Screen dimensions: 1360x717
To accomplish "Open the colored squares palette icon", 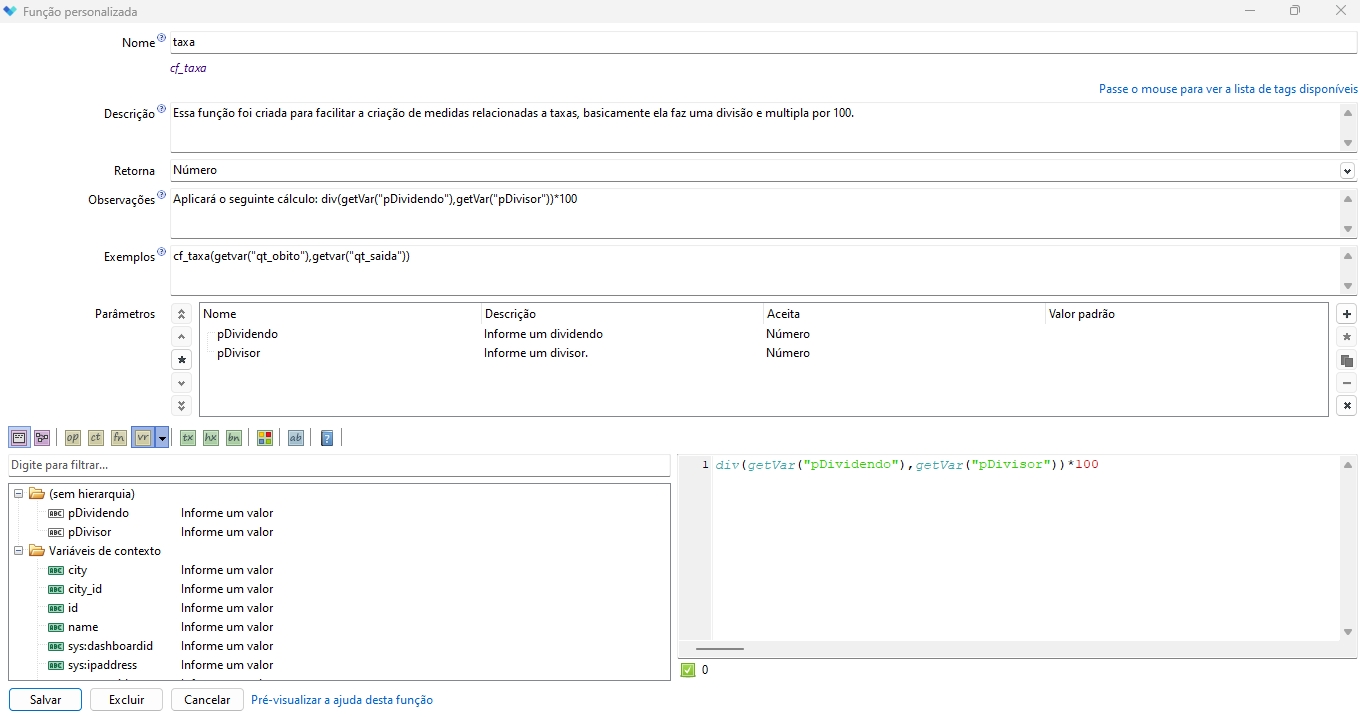I will [x=265, y=438].
